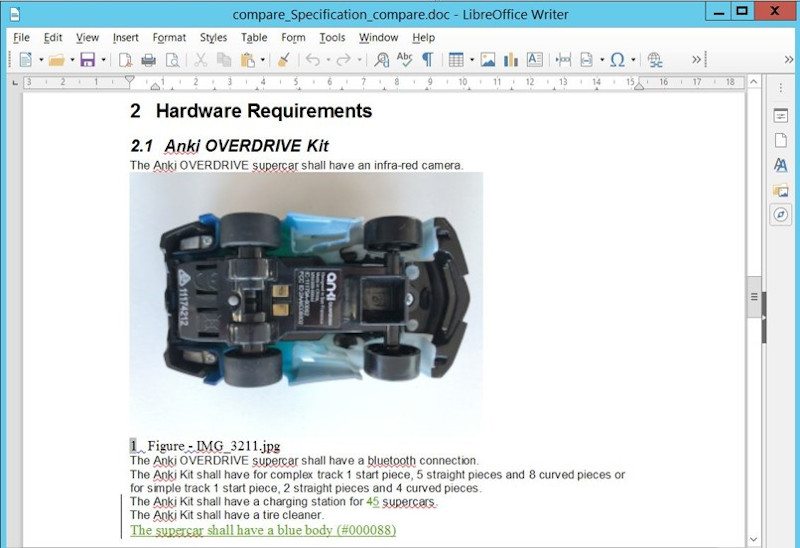Insert a chart from the toolbar
The width and height of the screenshot is (800, 548).
[x=511, y=60]
